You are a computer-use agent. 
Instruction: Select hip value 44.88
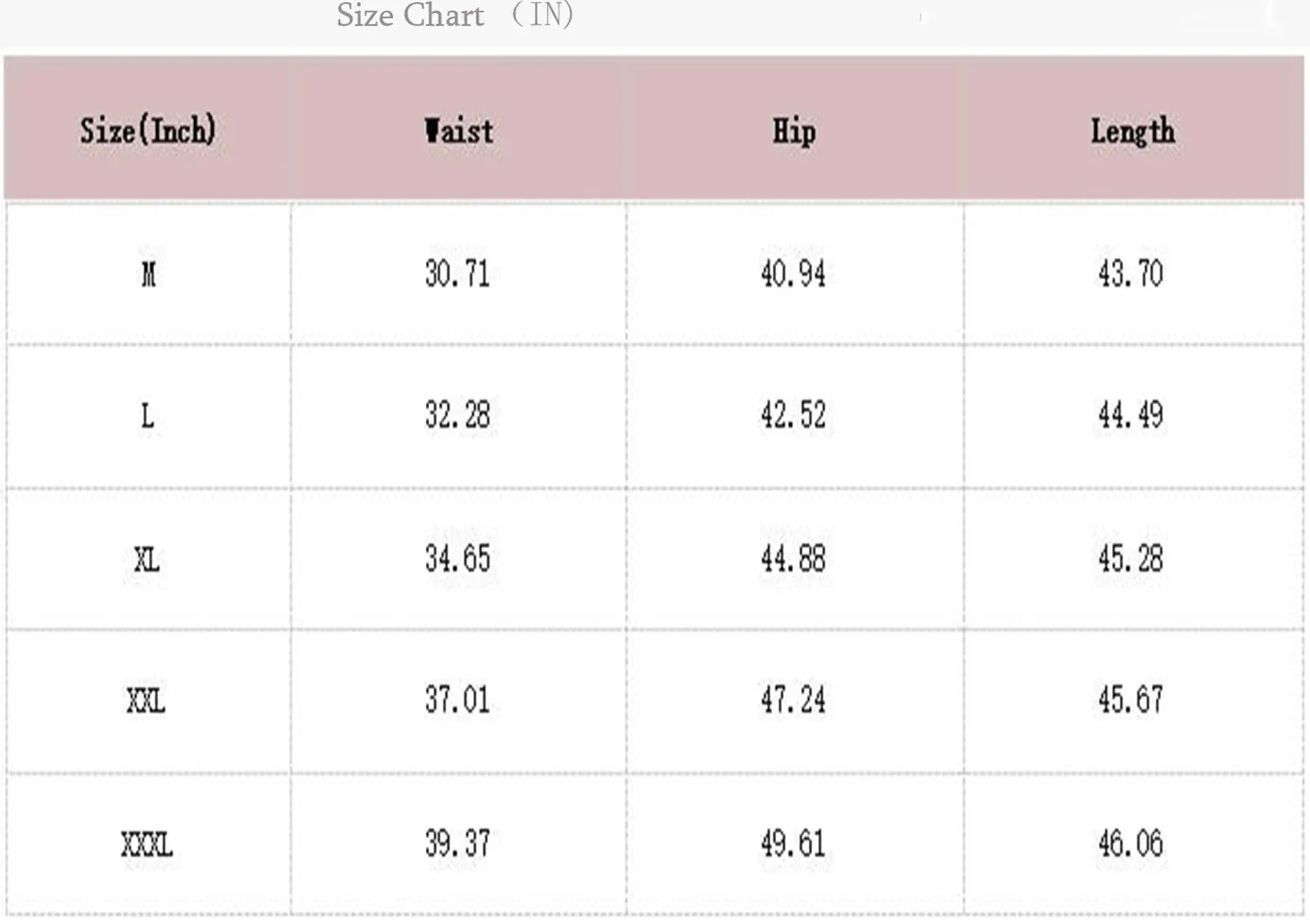coord(793,559)
